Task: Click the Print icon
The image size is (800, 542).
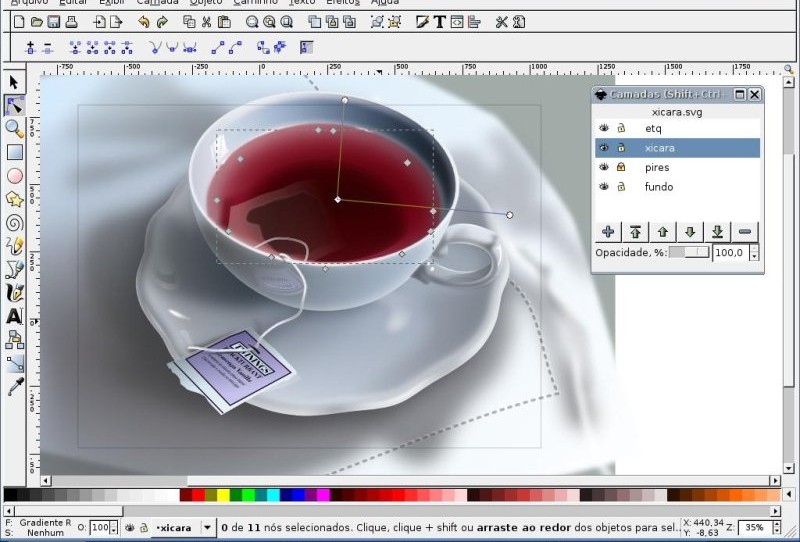Action: (71, 22)
